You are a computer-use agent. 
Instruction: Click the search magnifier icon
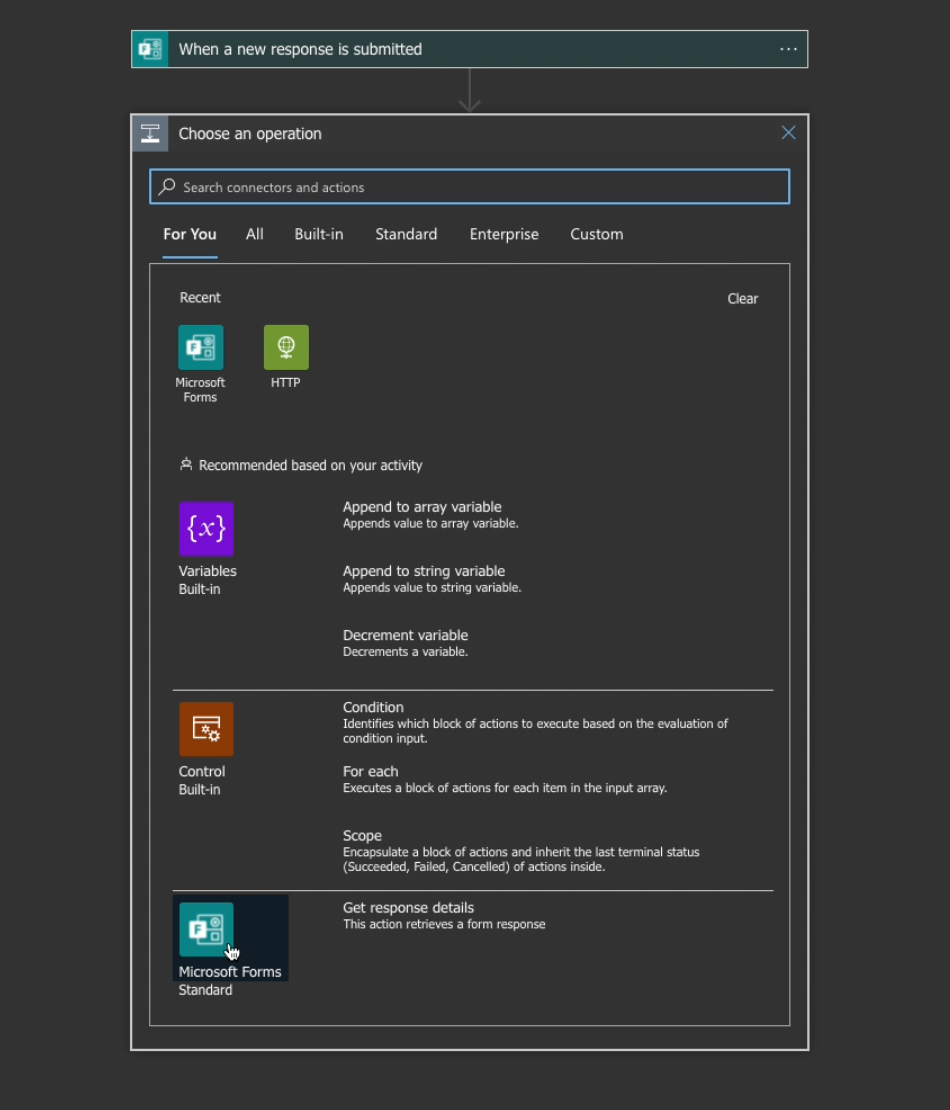167,187
